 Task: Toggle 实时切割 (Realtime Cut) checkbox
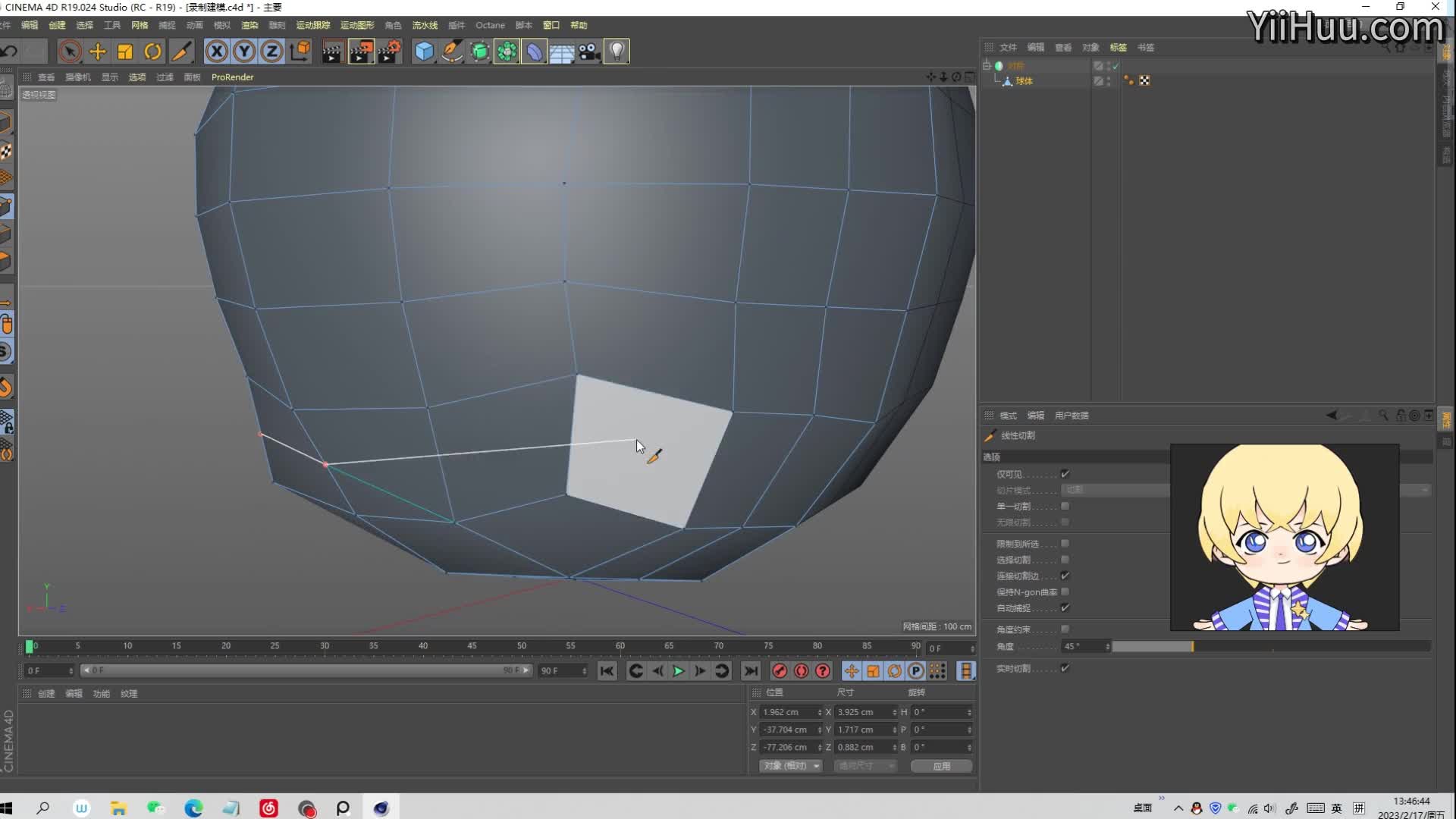click(1065, 668)
